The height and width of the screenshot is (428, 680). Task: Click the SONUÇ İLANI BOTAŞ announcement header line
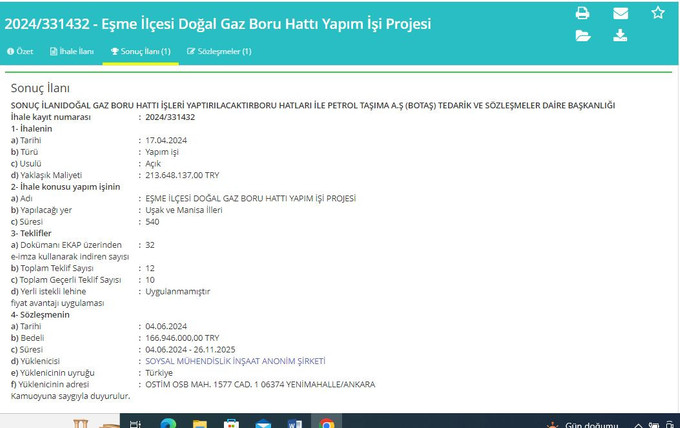pos(313,105)
